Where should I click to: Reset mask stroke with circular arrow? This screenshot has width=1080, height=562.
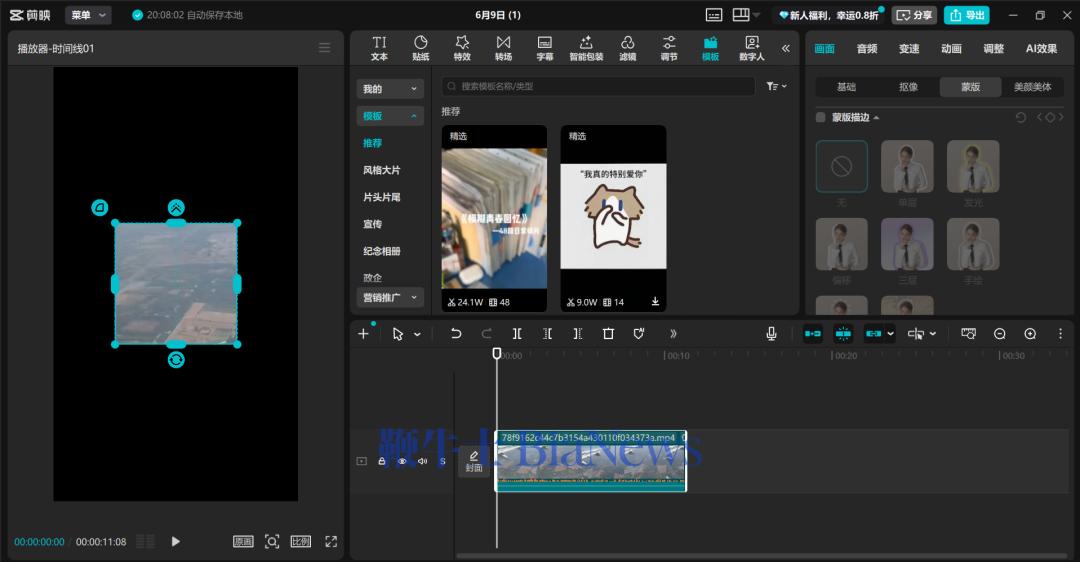click(1021, 118)
